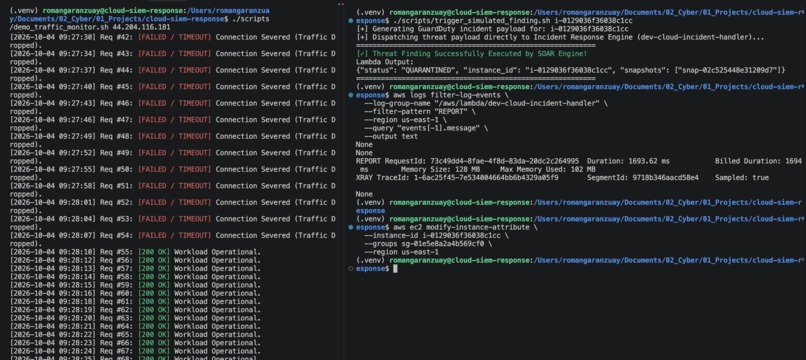Click the Dispatching threat payload line
Screen dimensions: 806x360
560,38
